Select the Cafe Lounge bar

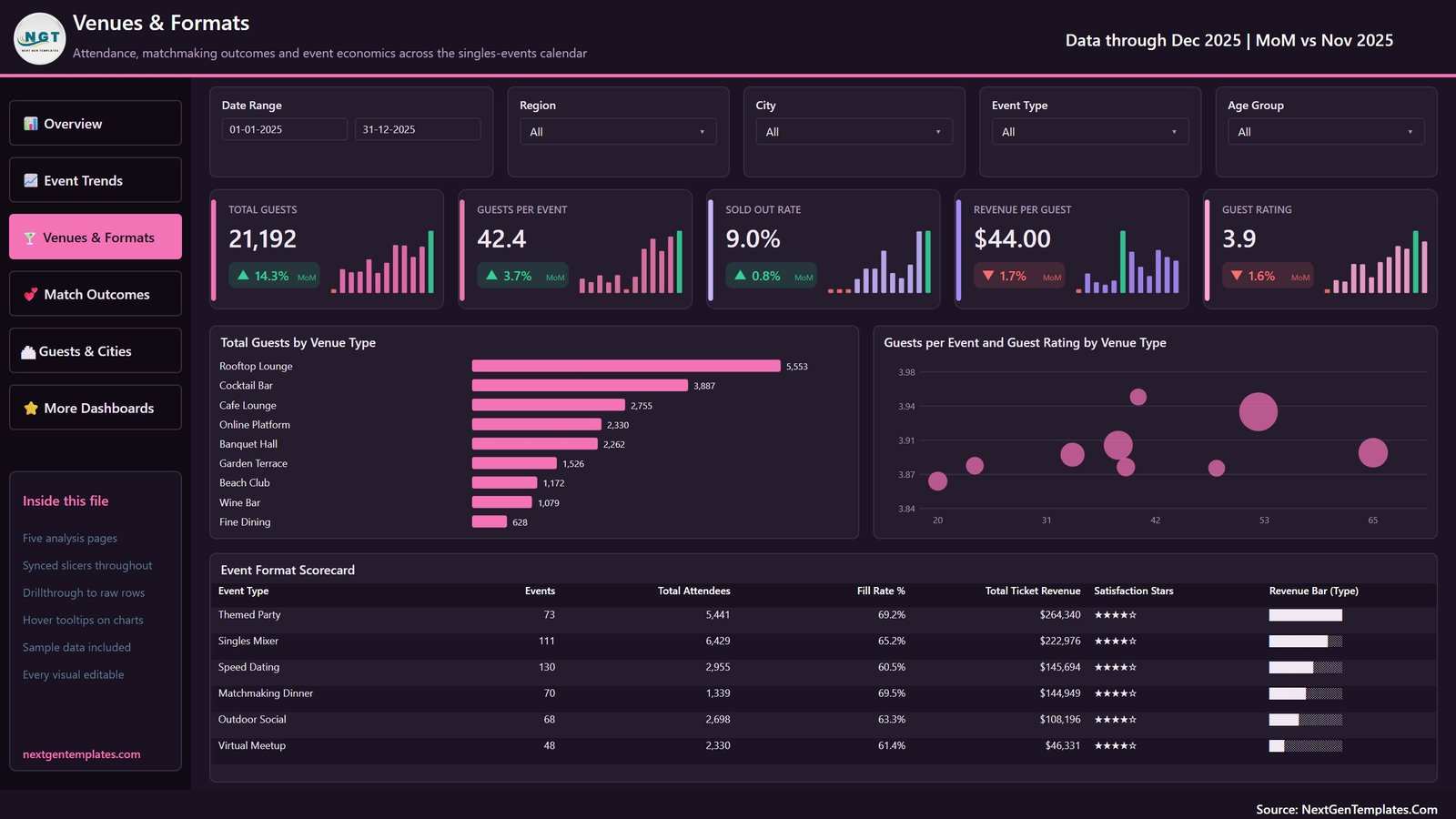coord(549,405)
